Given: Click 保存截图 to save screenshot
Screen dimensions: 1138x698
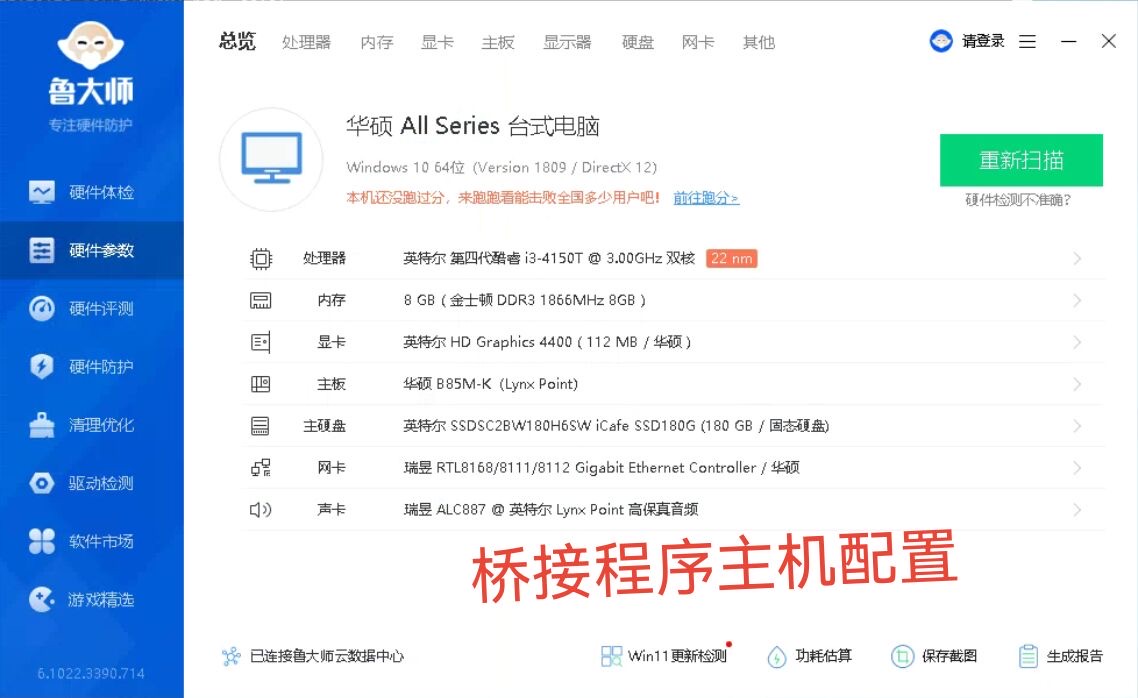Looking at the screenshot, I should 934,656.
